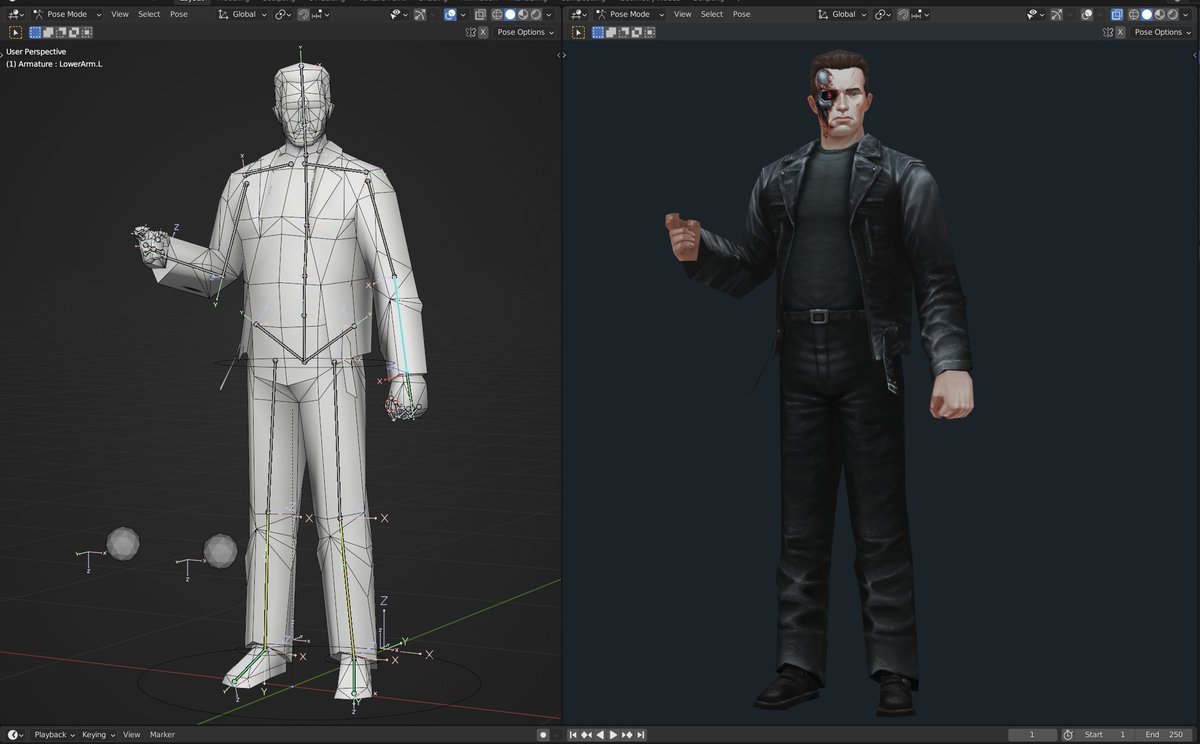Screen dimensions: 1200x744
Task: Open Pose menu in right viewport
Action: (742, 14)
